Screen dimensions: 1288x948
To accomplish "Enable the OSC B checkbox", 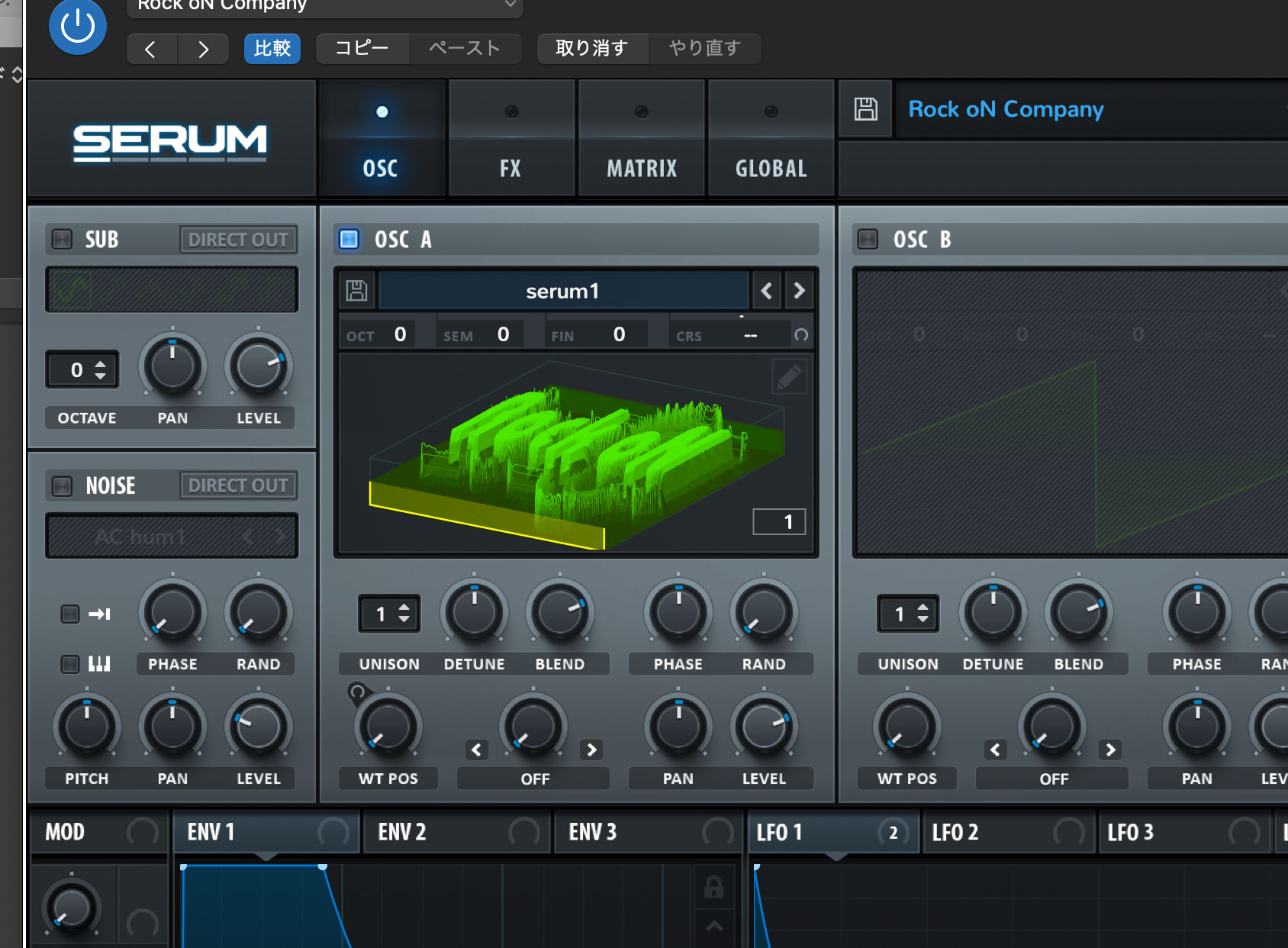I will point(868,240).
